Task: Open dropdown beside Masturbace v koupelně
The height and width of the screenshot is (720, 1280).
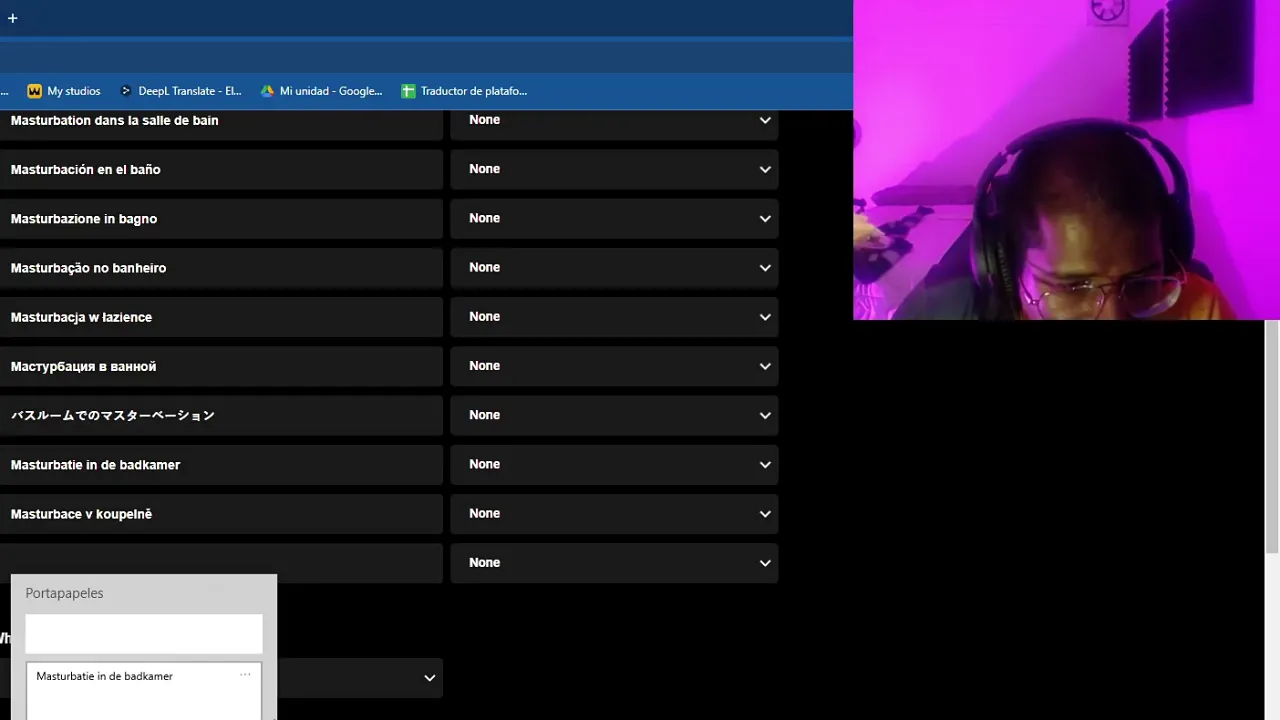Action: pos(614,514)
